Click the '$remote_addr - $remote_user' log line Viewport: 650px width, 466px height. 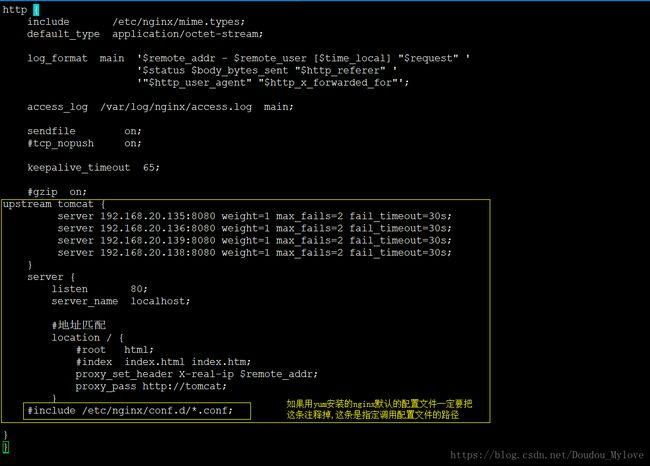[x=303, y=58]
